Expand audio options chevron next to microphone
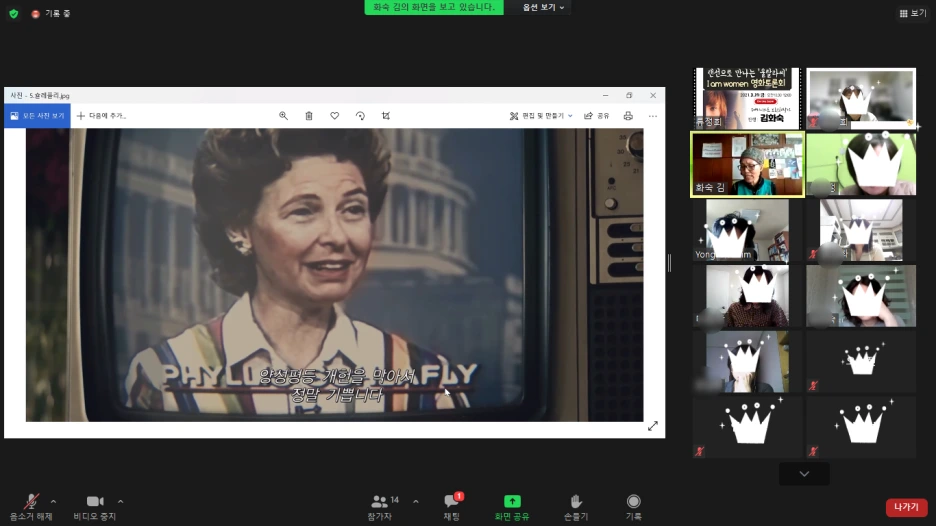The image size is (936, 526). pos(53,502)
